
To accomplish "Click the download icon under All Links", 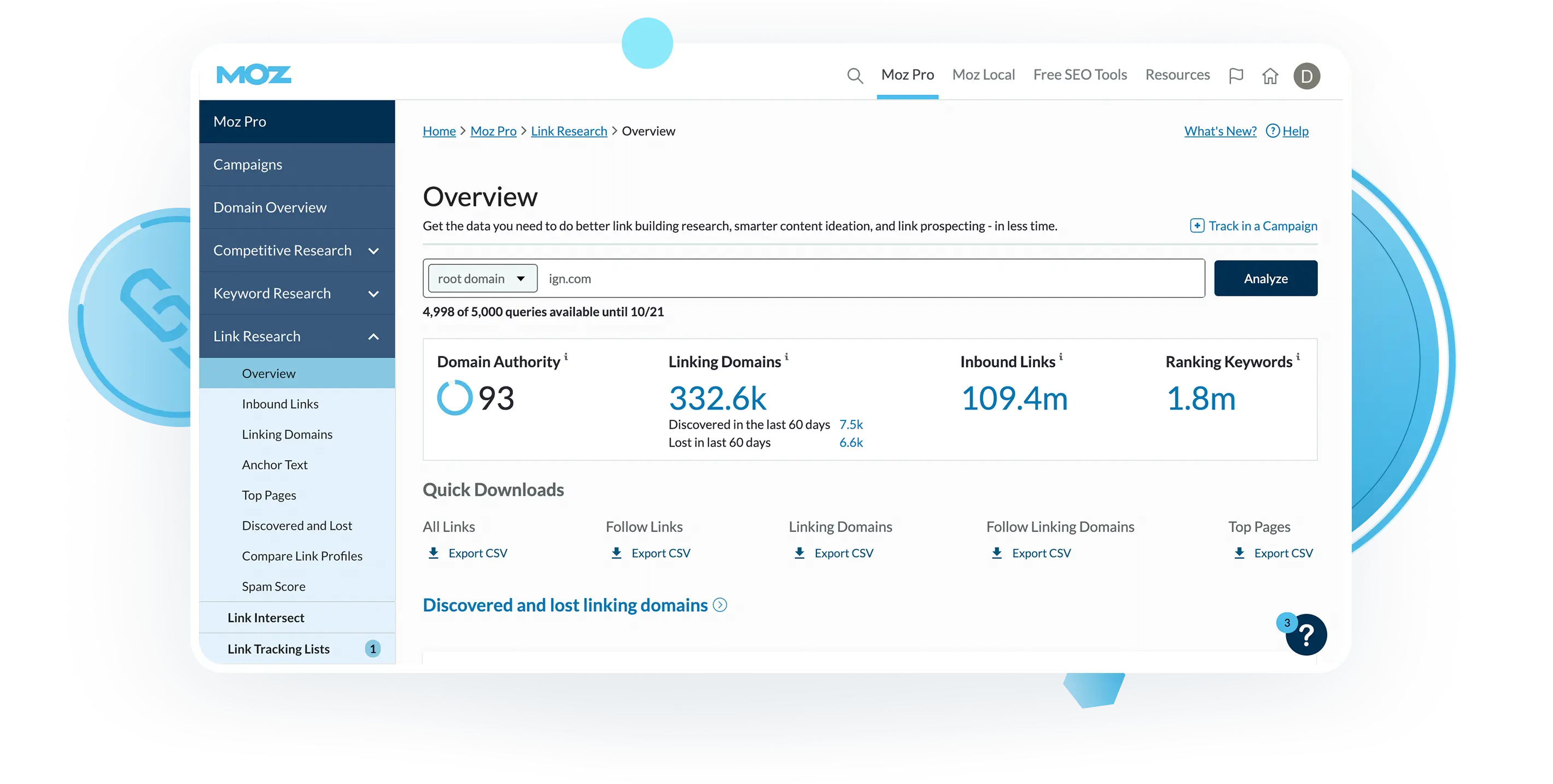I will [x=434, y=553].
